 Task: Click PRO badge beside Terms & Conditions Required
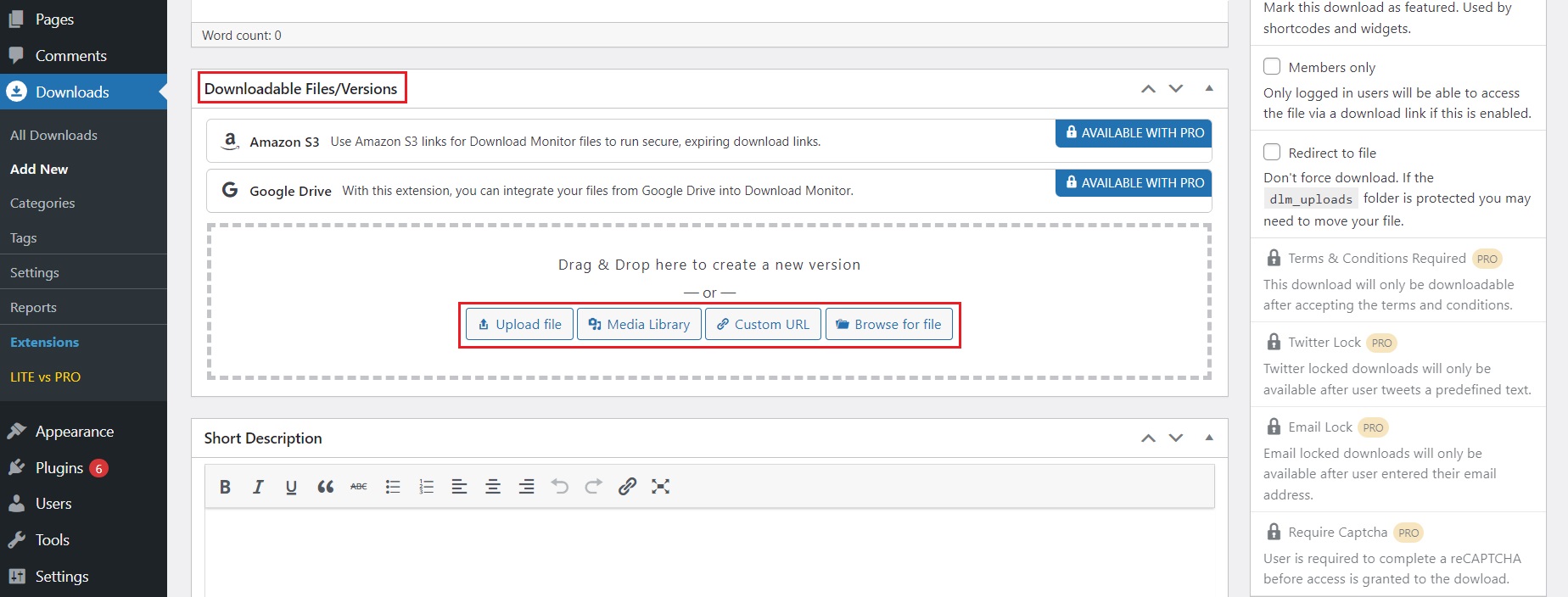point(1487,259)
